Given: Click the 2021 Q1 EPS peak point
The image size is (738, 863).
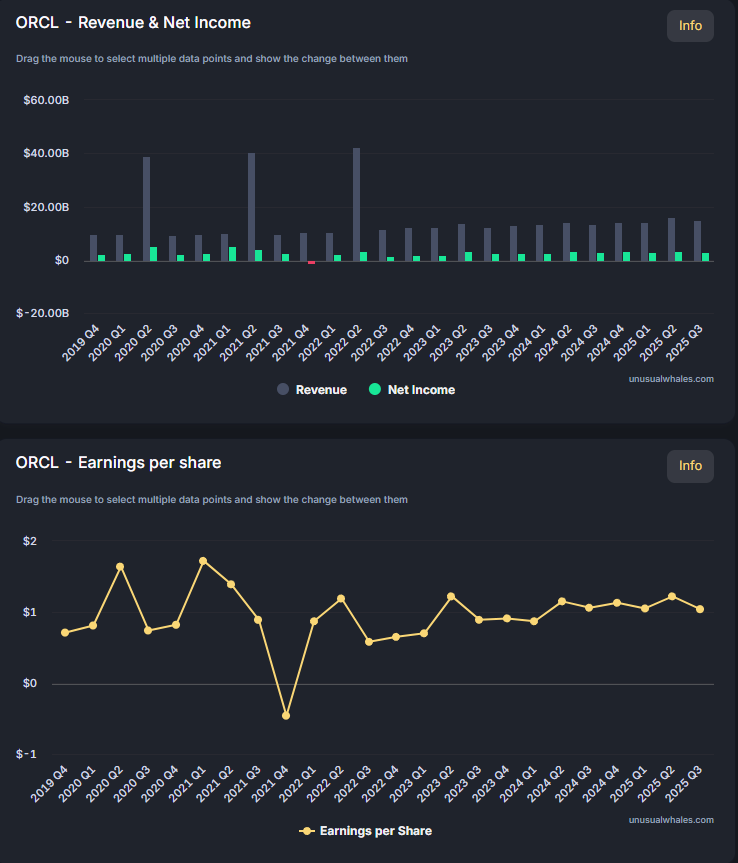Looking at the screenshot, I should pyautogui.click(x=203, y=561).
